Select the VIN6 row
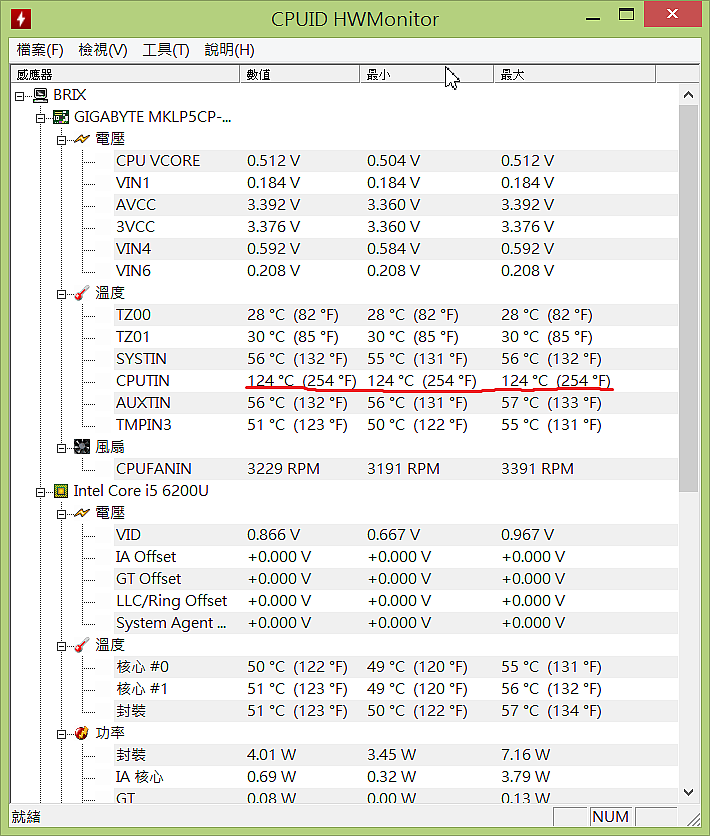The height and width of the screenshot is (836, 710). (x=396, y=271)
